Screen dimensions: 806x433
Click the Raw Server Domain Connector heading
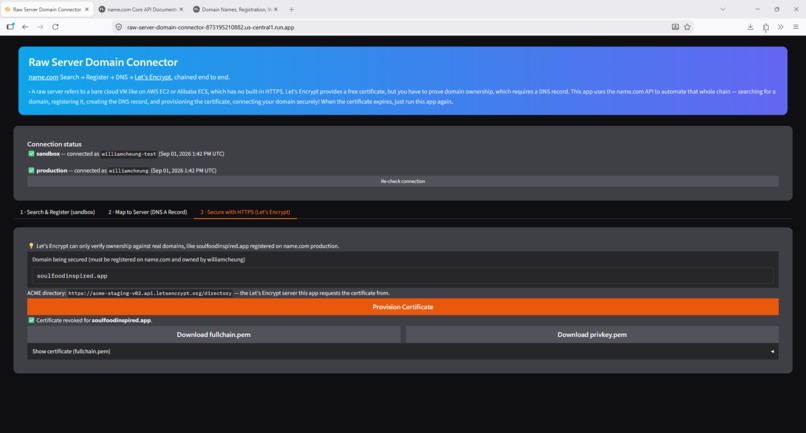pyautogui.click(x=103, y=62)
